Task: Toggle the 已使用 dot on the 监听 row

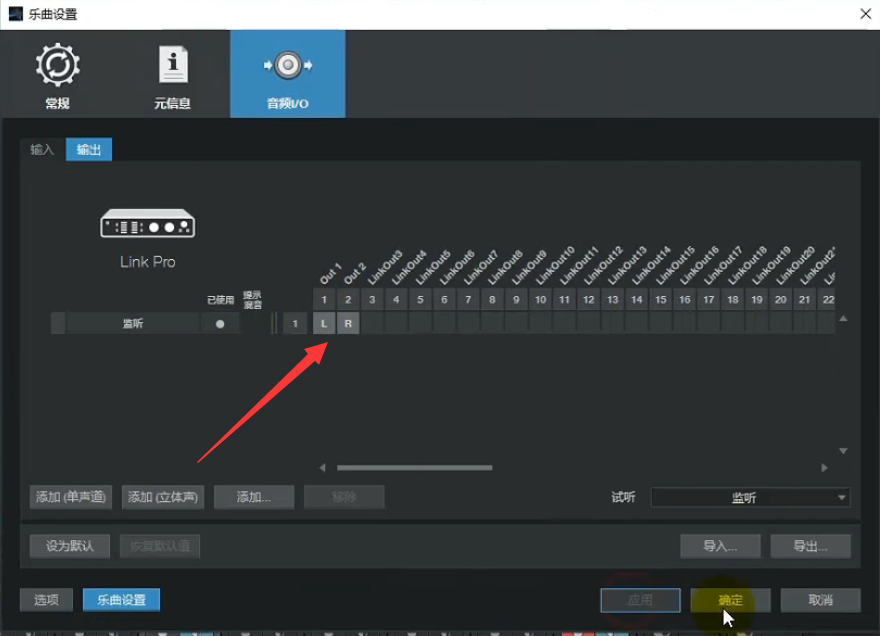Action: (x=220, y=324)
